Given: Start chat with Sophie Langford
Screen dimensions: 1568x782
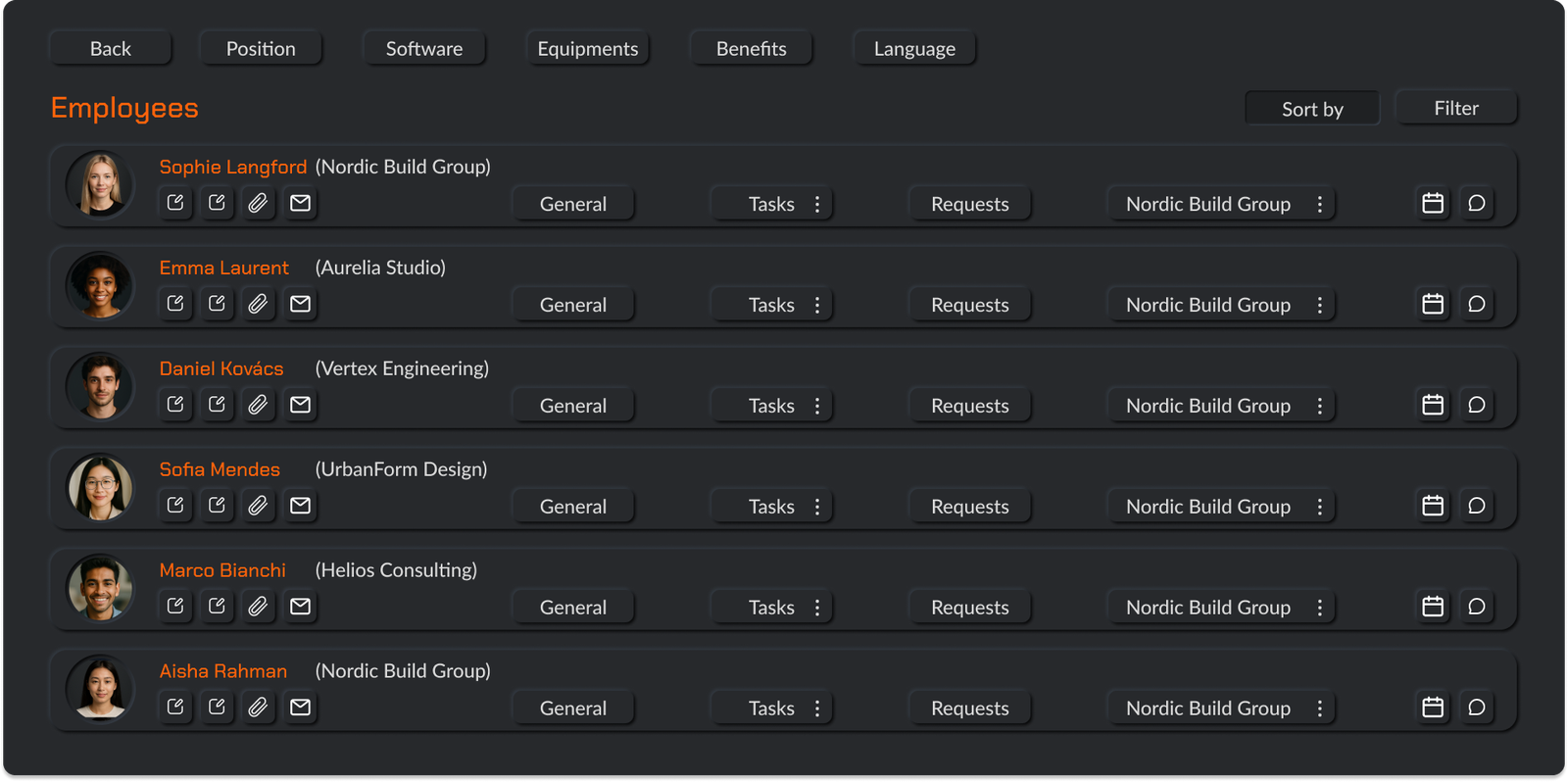Looking at the screenshot, I should click(1477, 203).
